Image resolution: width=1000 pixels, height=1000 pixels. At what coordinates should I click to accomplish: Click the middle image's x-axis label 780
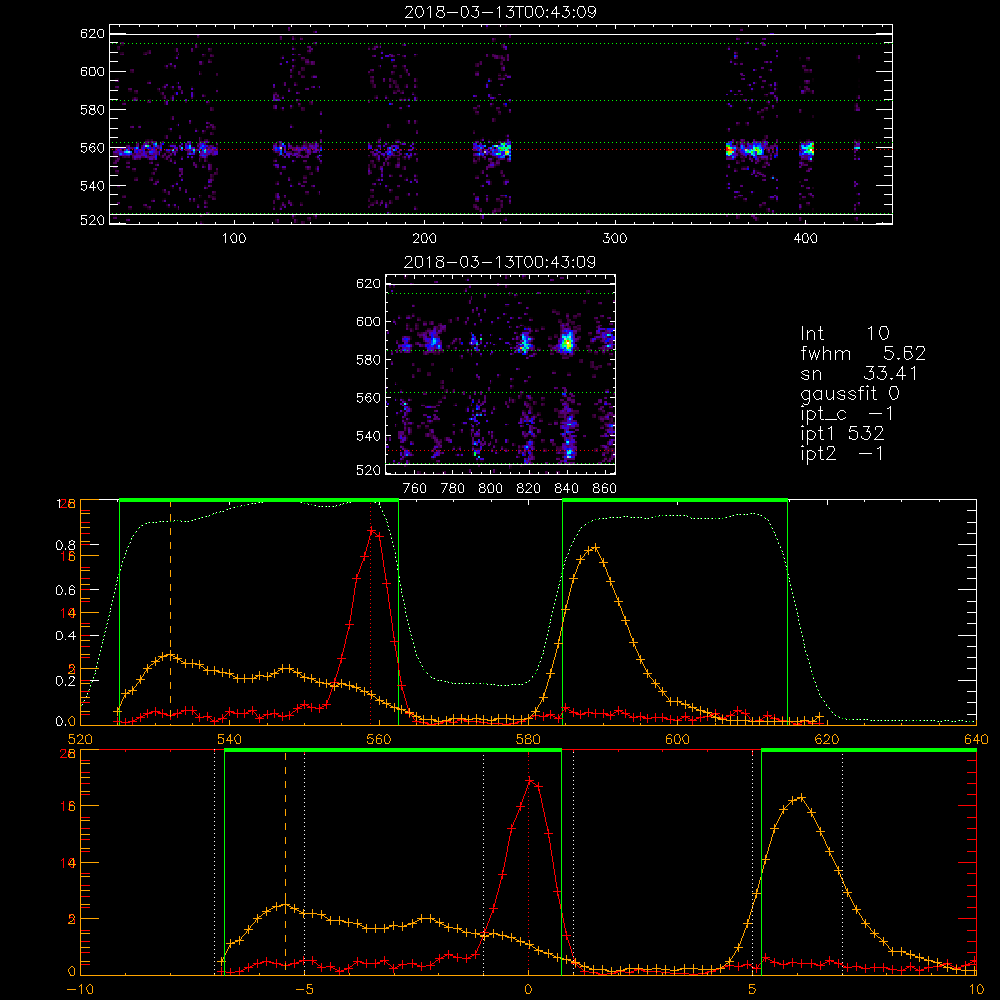[x=453, y=489]
